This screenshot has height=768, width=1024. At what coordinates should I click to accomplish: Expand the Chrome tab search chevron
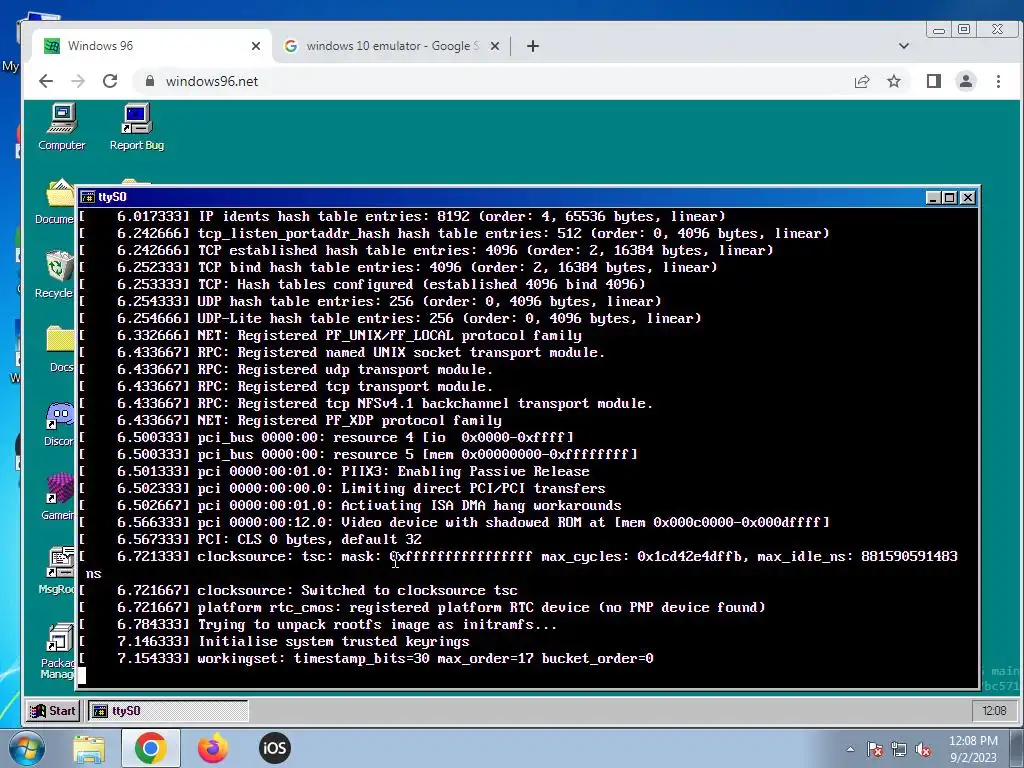(x=904, y=46)
